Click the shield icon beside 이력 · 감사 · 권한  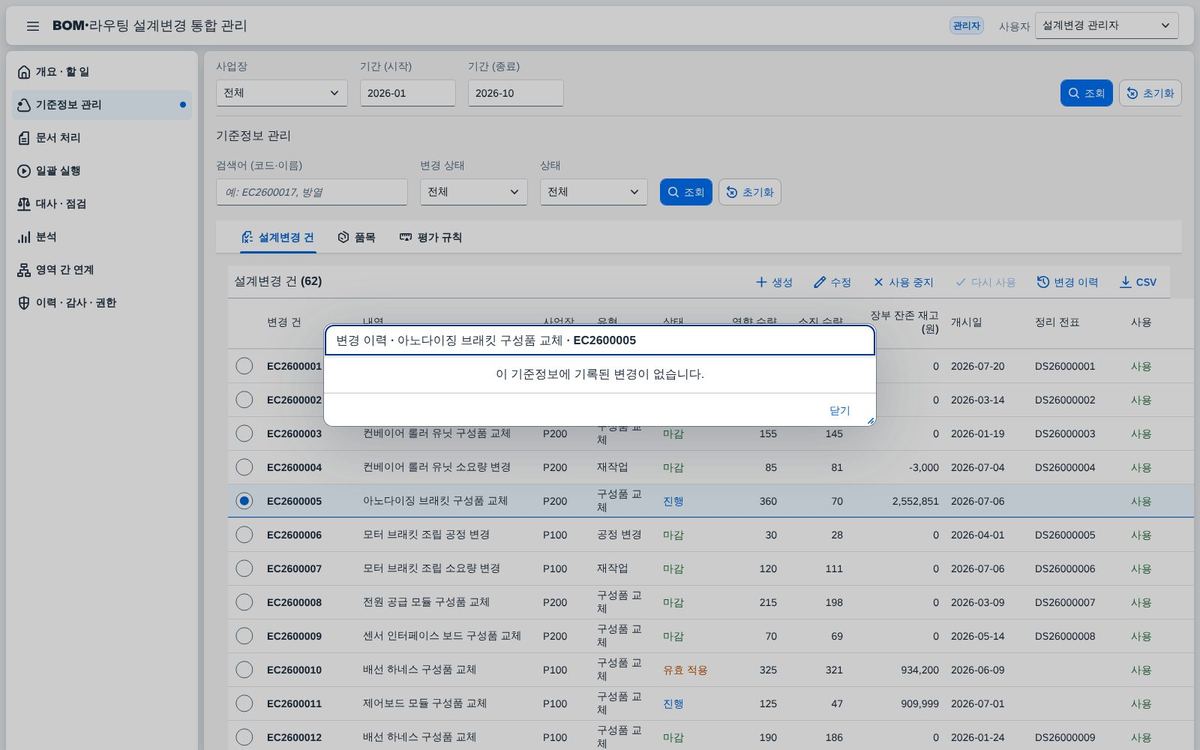[24, 303]
